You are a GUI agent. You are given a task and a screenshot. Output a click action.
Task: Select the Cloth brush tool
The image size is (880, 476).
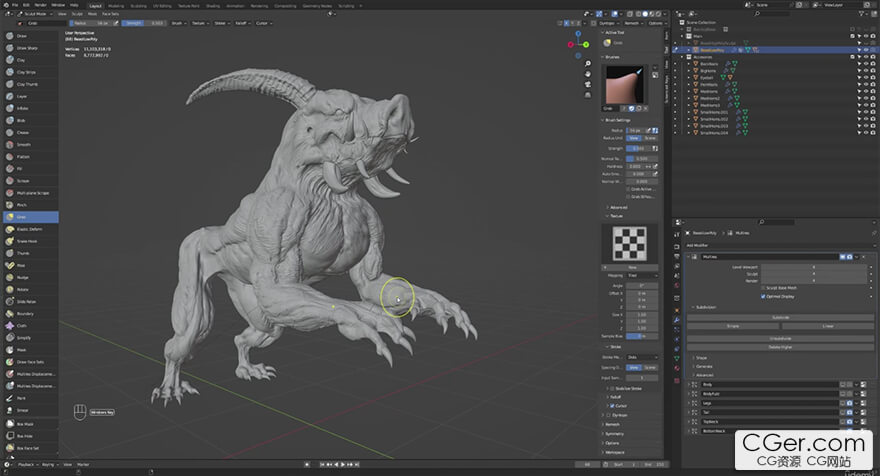pos(22,325)
